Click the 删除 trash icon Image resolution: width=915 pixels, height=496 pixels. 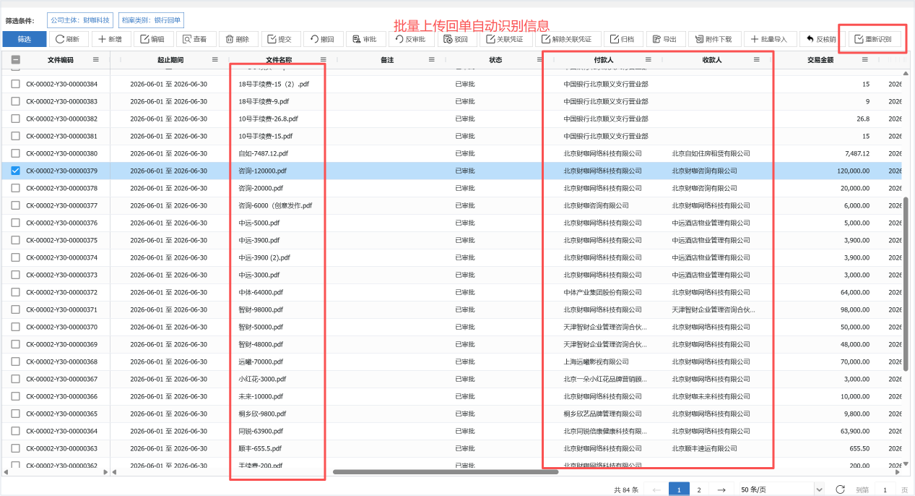pos(229,39)
